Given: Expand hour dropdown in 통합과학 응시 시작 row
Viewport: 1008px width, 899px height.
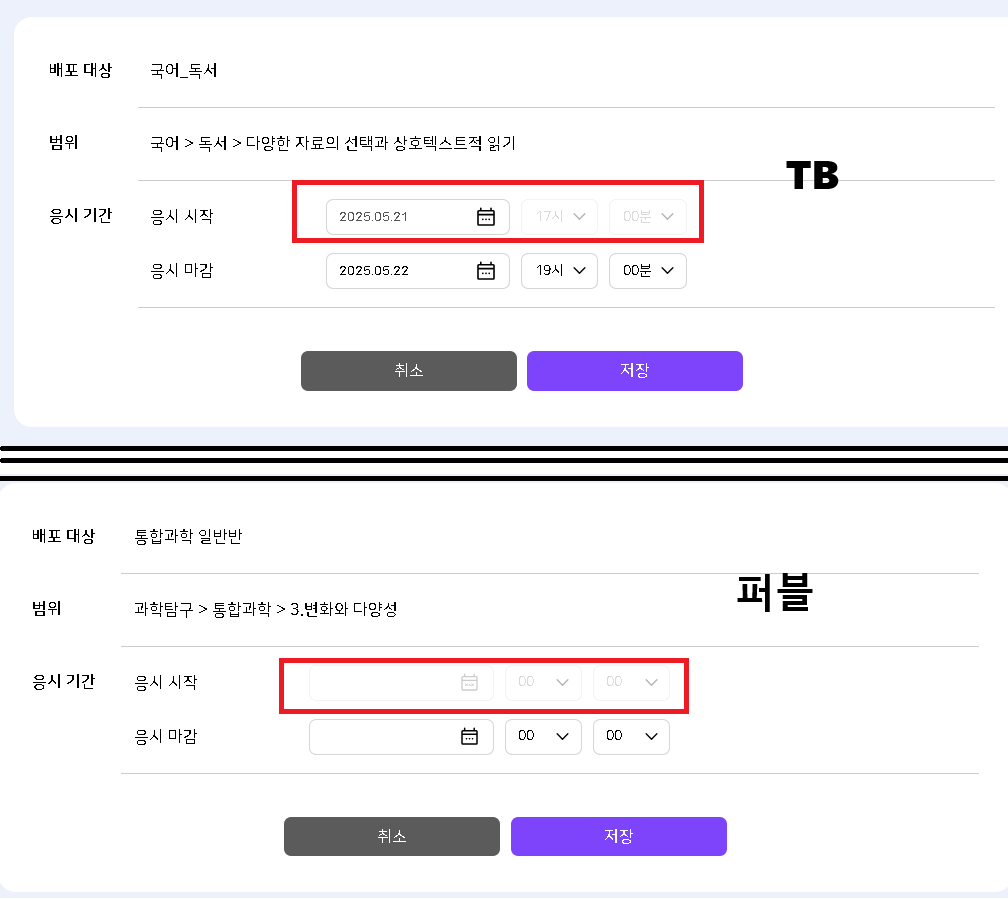Looking at the screenshot, I should point(543,683).
